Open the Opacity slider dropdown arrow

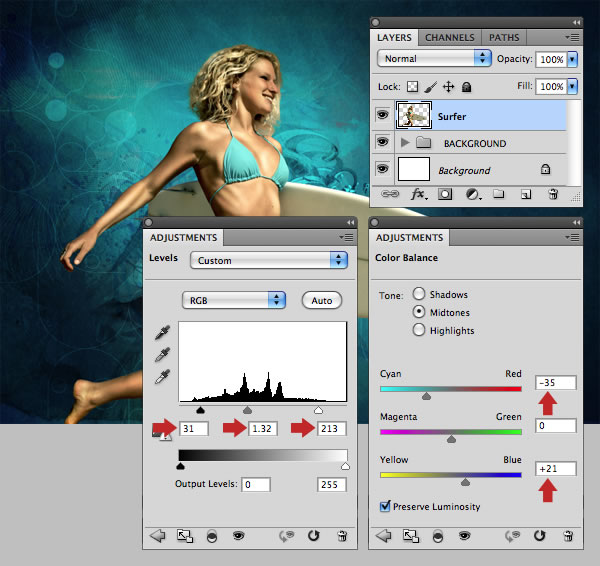coord(572,59)
